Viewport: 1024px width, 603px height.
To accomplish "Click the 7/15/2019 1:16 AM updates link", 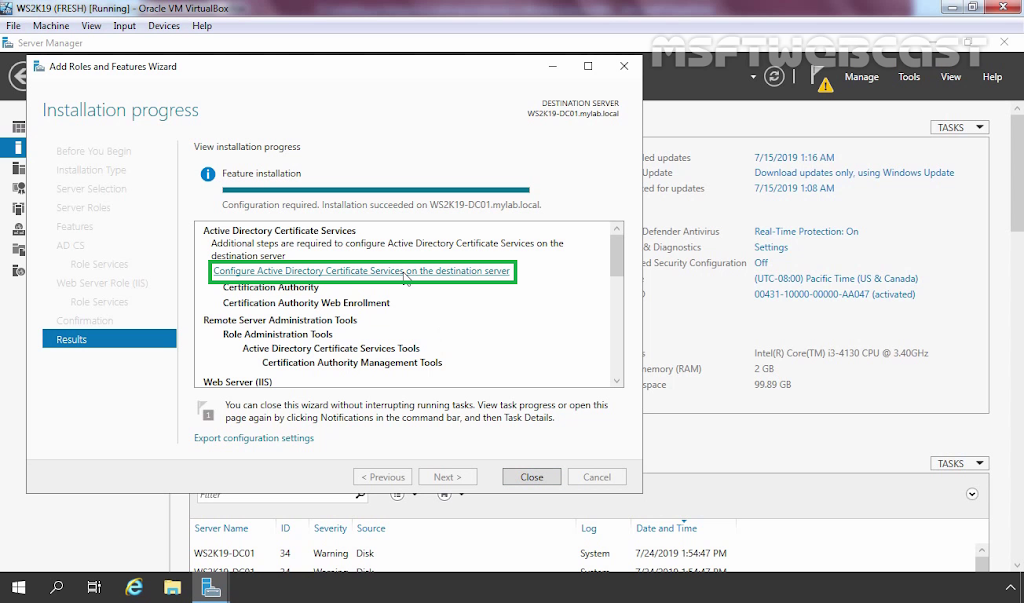I will [x=794, y=157].
